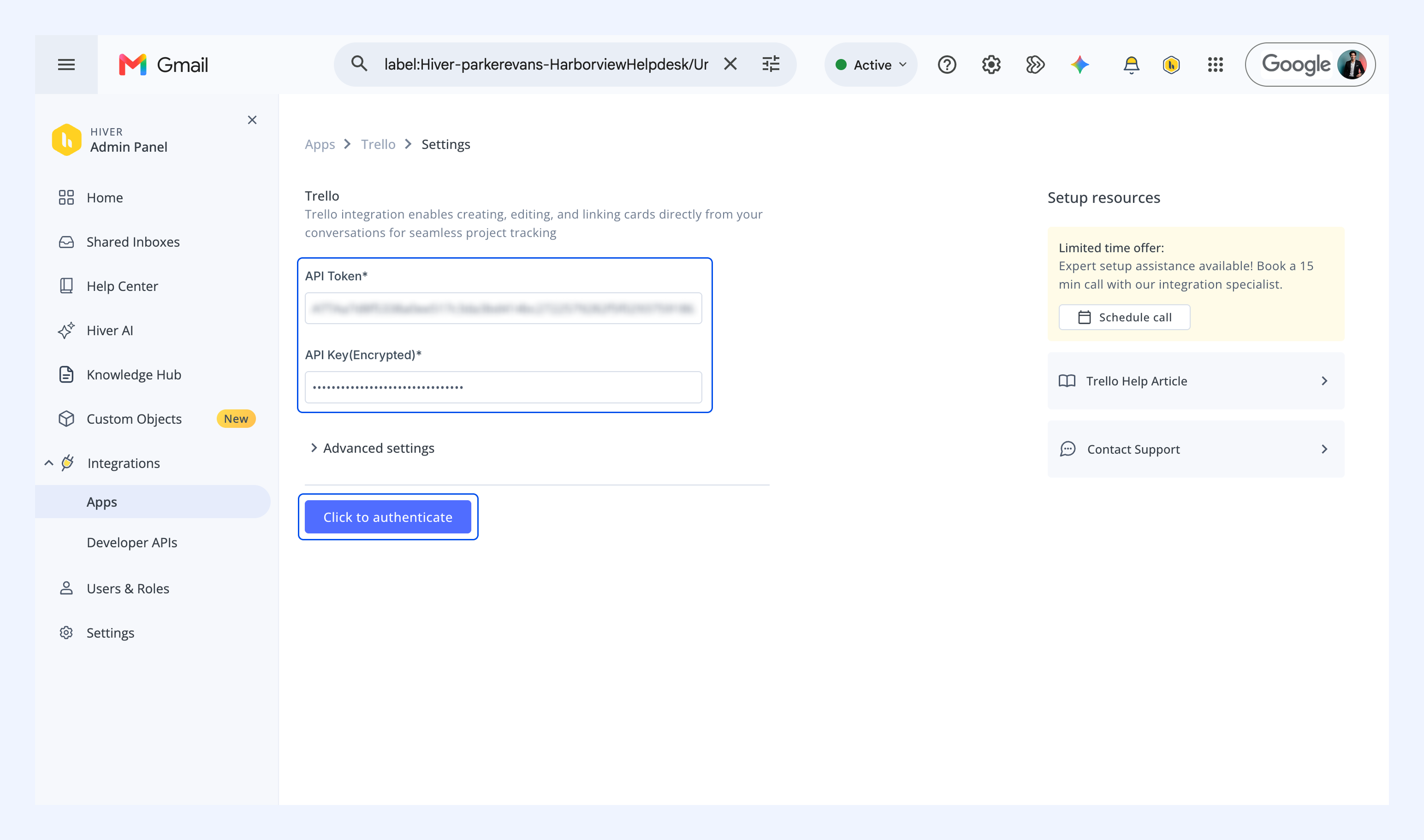The width and height of the screenshot is (1424, 840).
Task: Open the Gemini sparkle icon
Action: click(1080, 65)
